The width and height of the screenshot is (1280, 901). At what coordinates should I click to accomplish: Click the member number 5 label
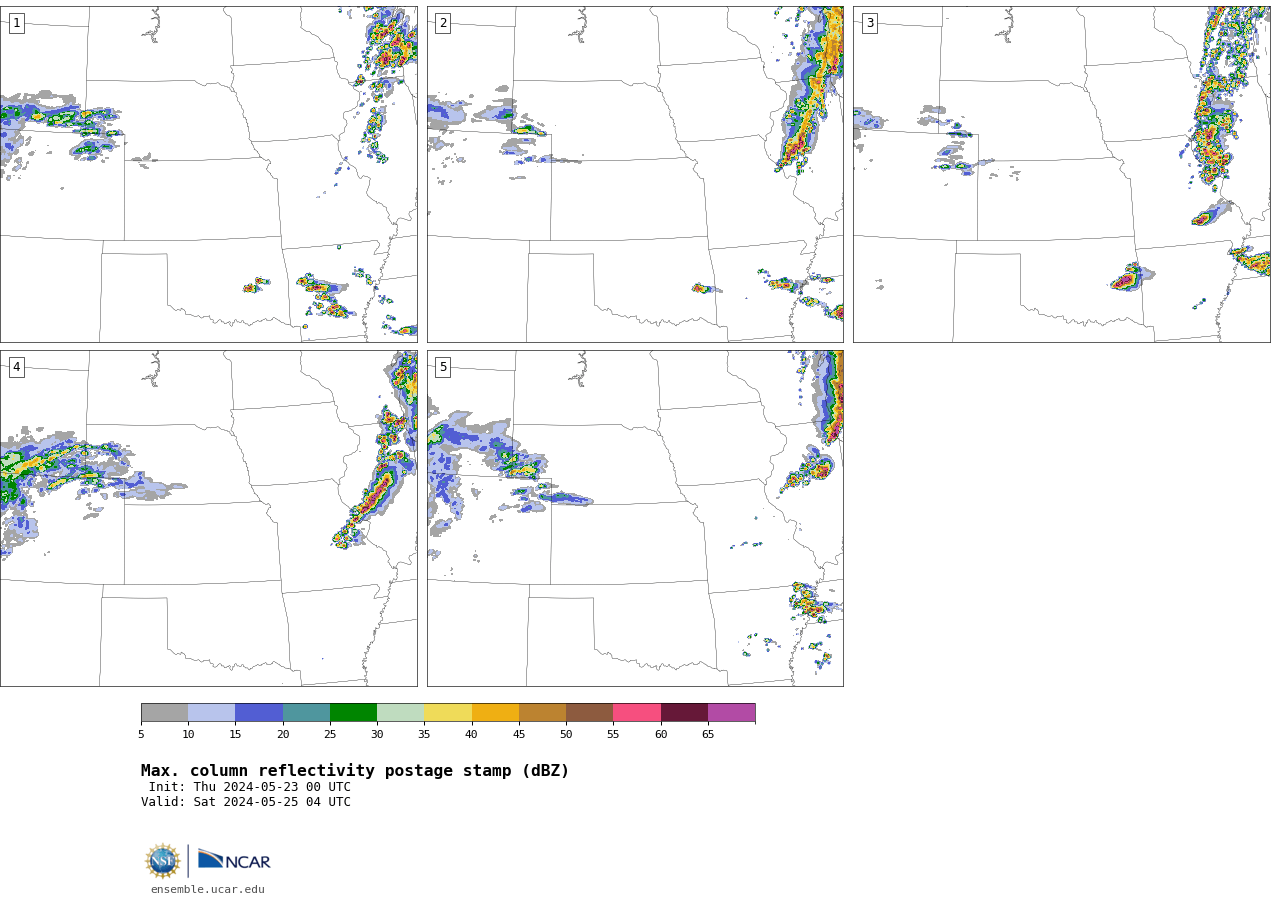443,367
